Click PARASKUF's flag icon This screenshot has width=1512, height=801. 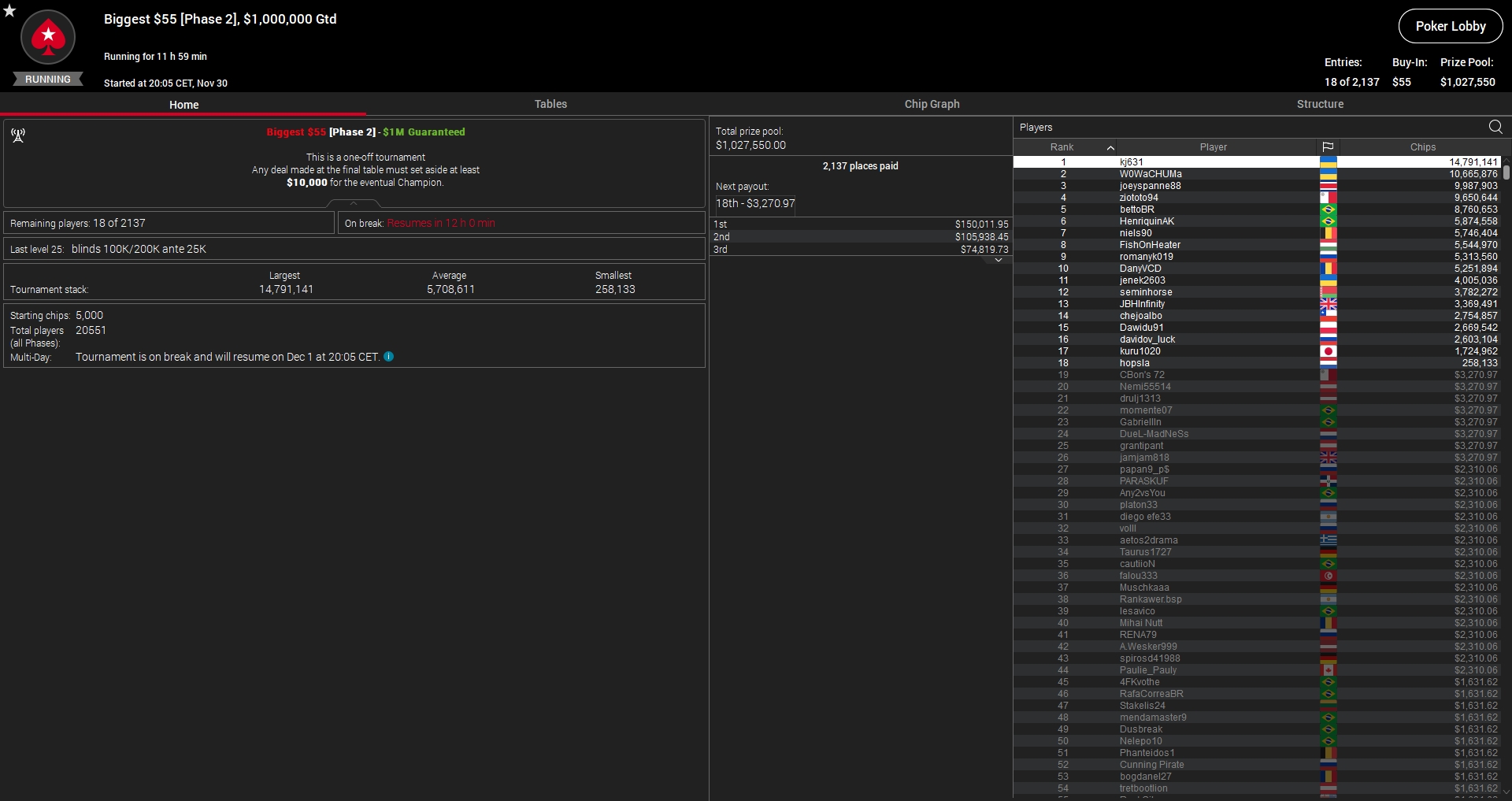1328,481
